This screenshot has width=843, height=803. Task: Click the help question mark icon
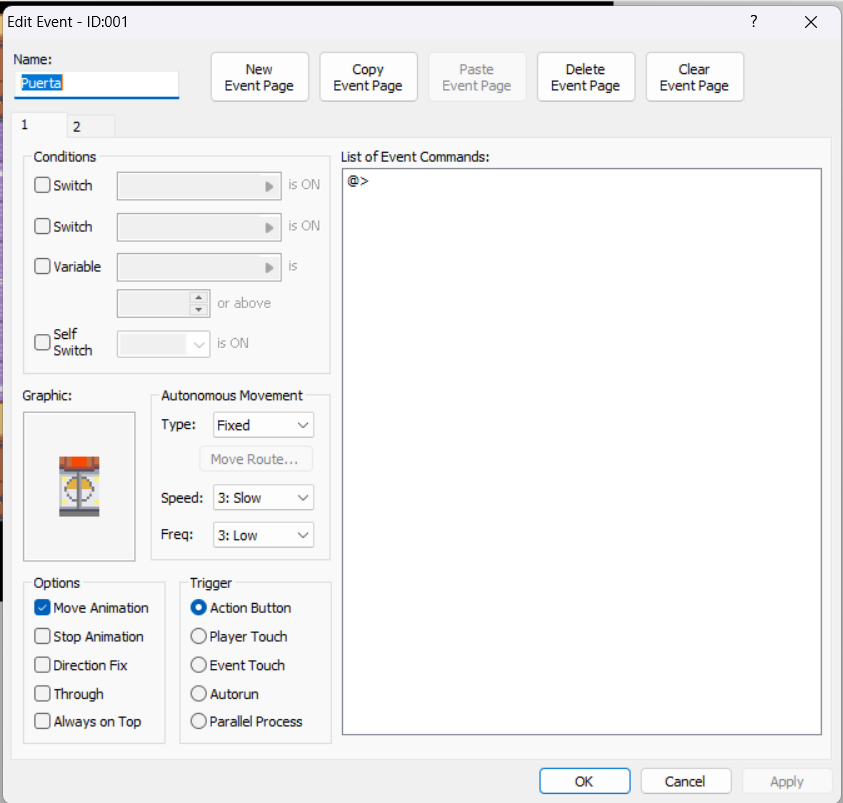754,21
